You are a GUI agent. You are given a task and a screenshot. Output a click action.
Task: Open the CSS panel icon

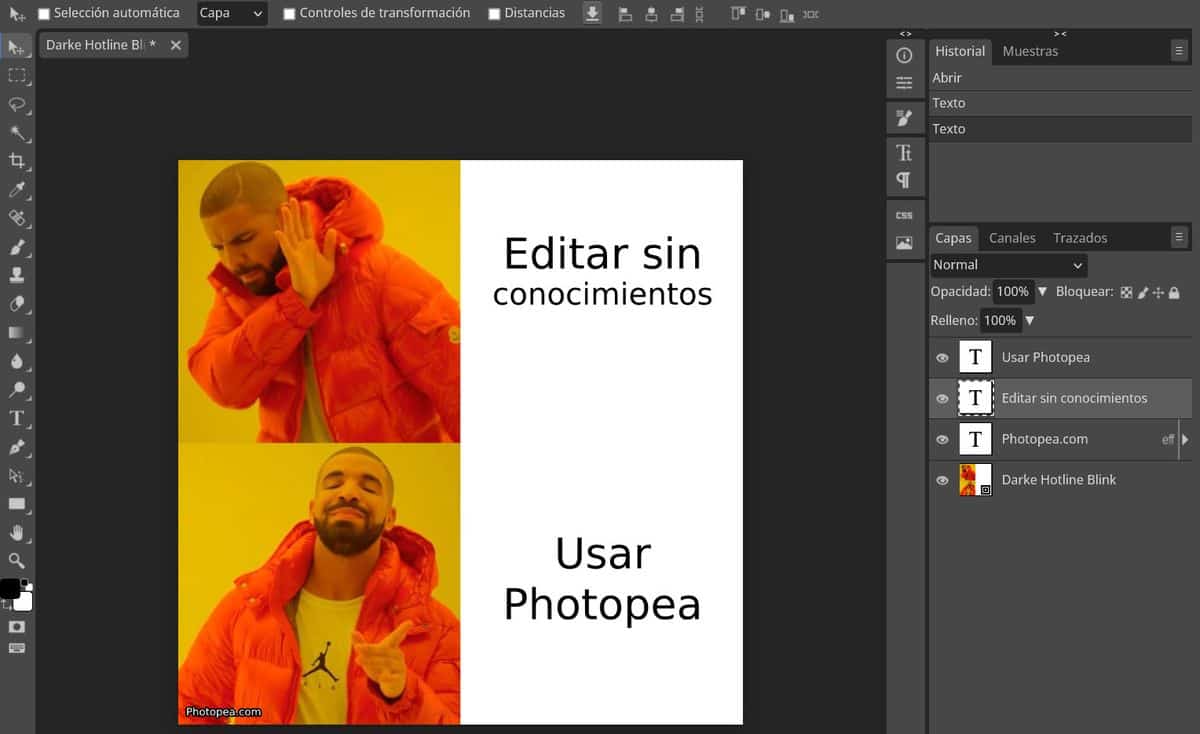click(x=904, y=214)
